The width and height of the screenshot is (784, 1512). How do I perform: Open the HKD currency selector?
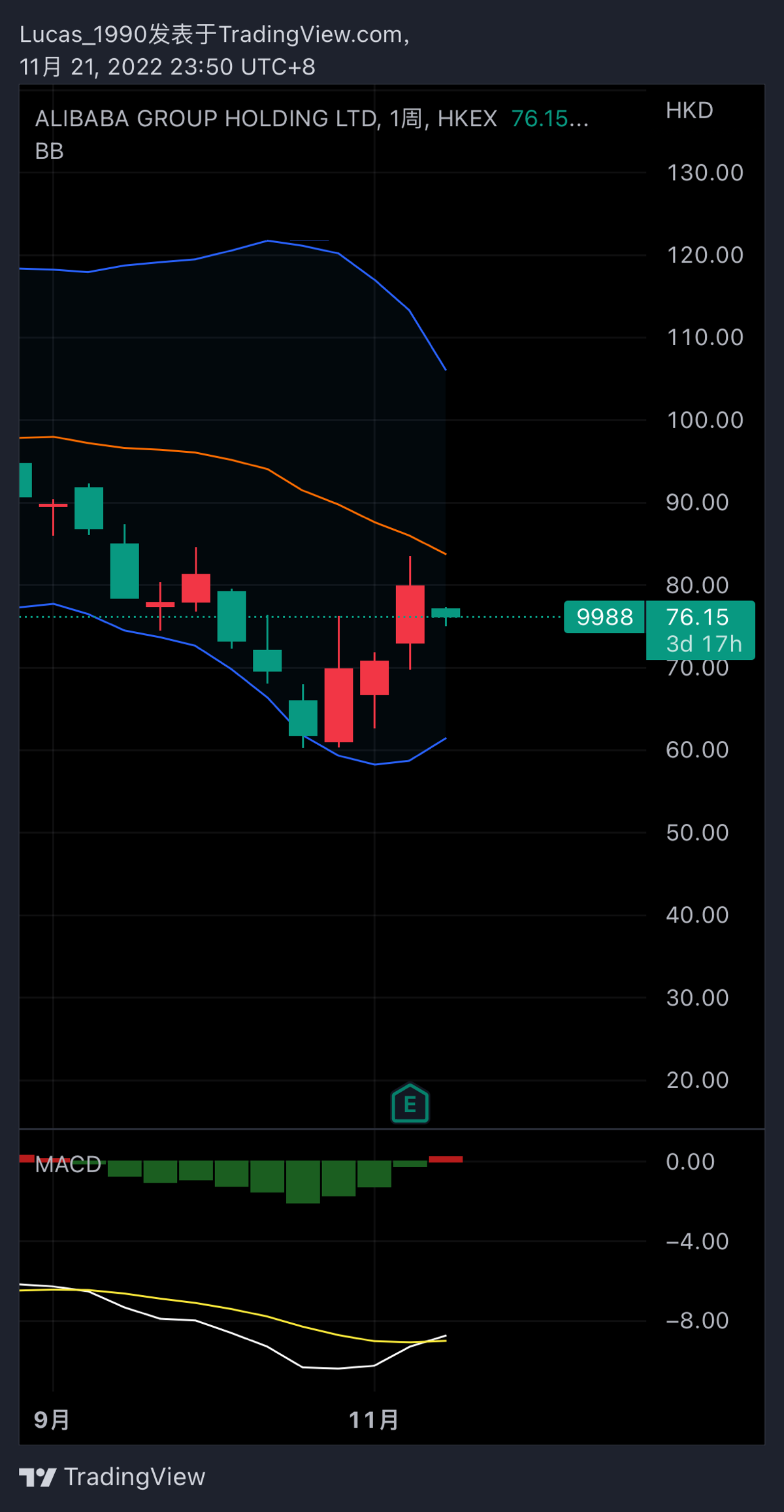pyautogui.click(x=689, y=110)
